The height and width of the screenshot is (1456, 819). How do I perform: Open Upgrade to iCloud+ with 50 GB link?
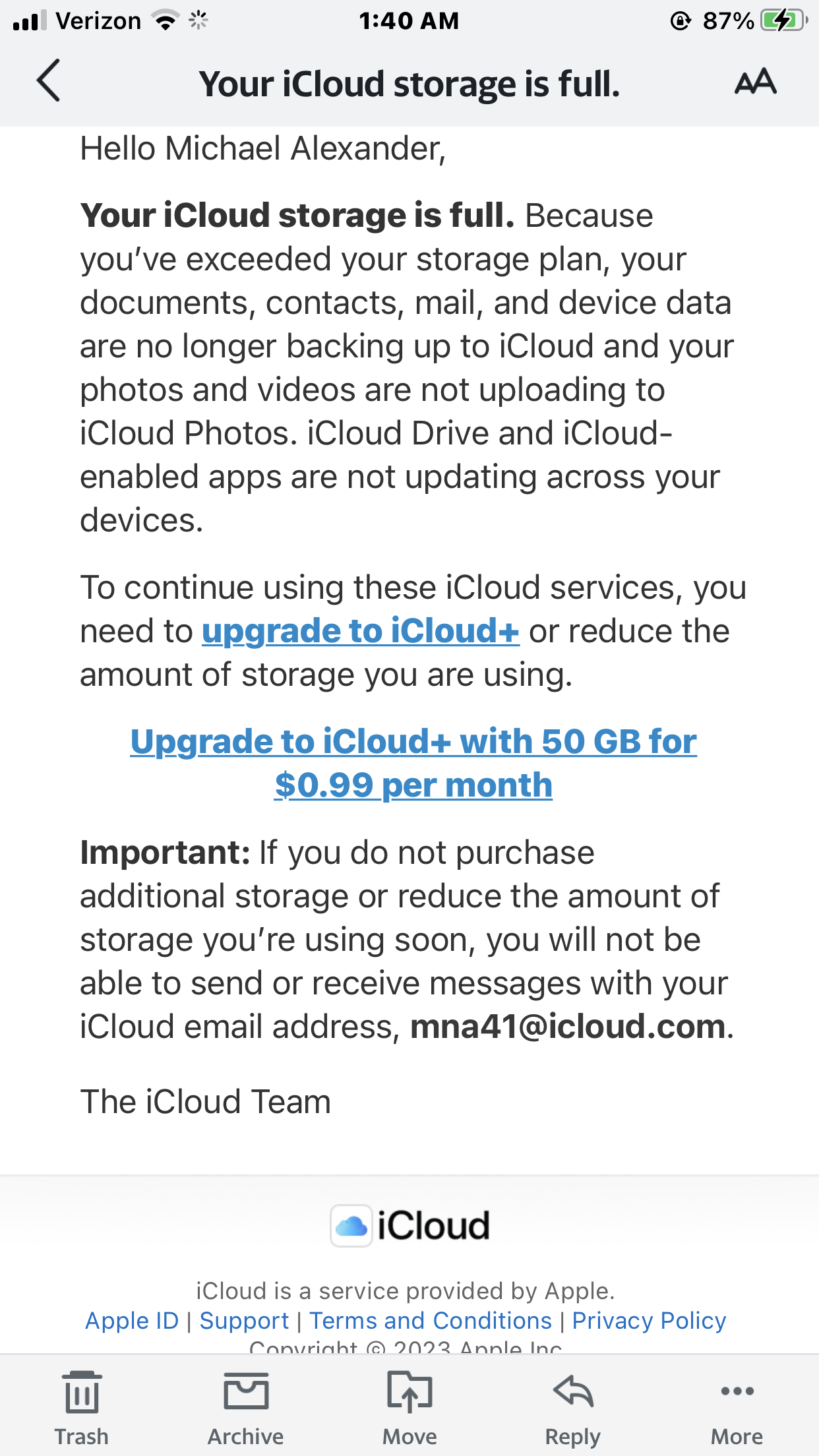[x=413, y=763]
